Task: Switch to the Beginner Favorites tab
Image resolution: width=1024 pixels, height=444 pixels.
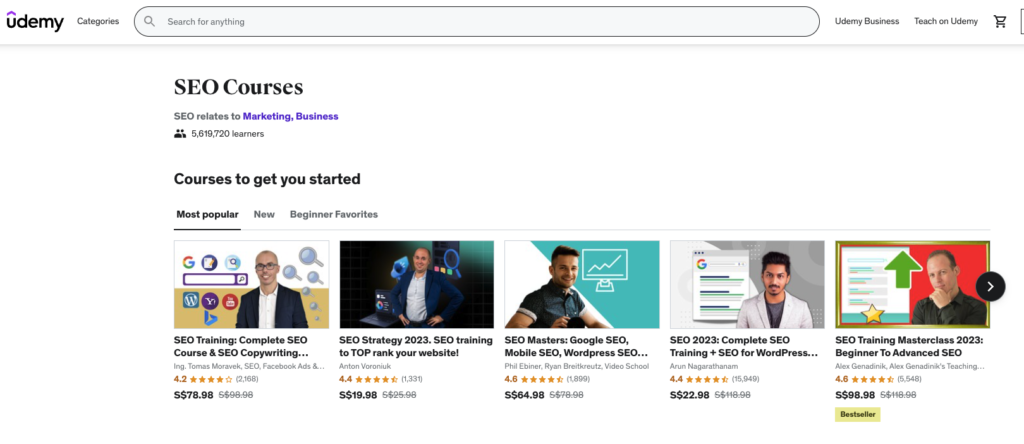Action: [x=334, y=214]
